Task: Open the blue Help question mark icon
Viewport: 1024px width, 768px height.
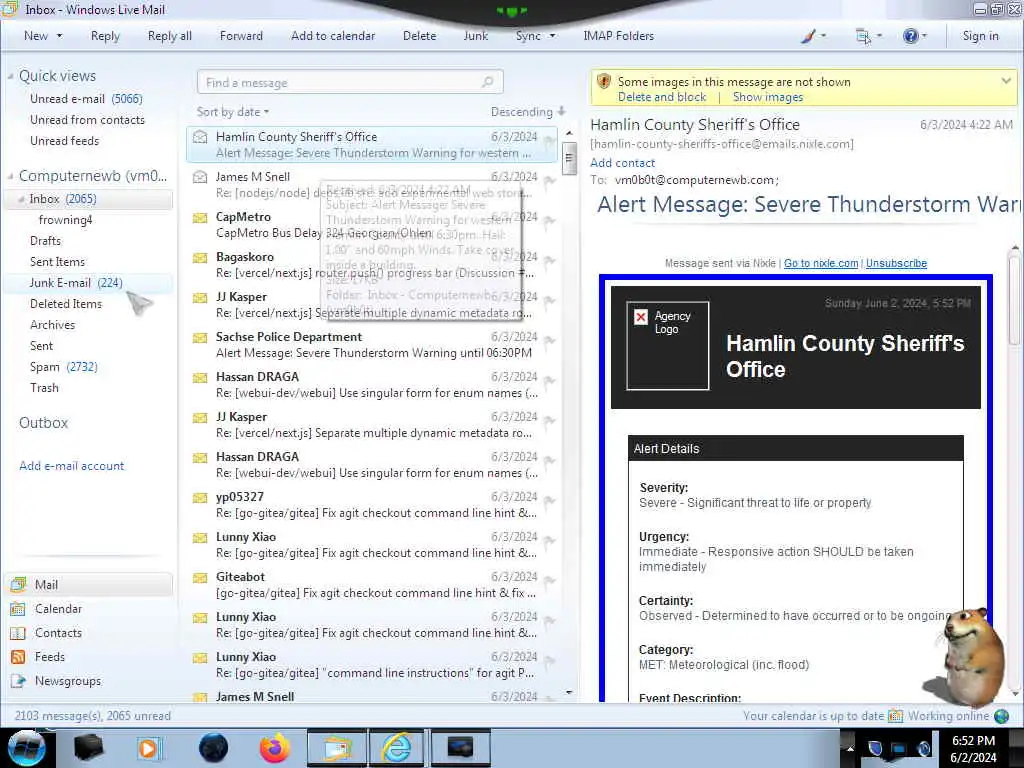Action: tap(910, 36)
